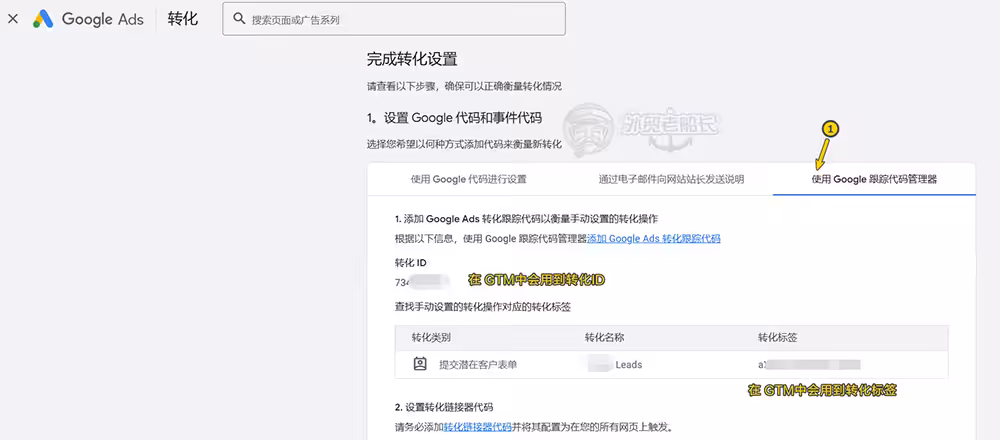The image size is (1000, 440).
Task: Click the 转化 page title in header
Action: 183,19
